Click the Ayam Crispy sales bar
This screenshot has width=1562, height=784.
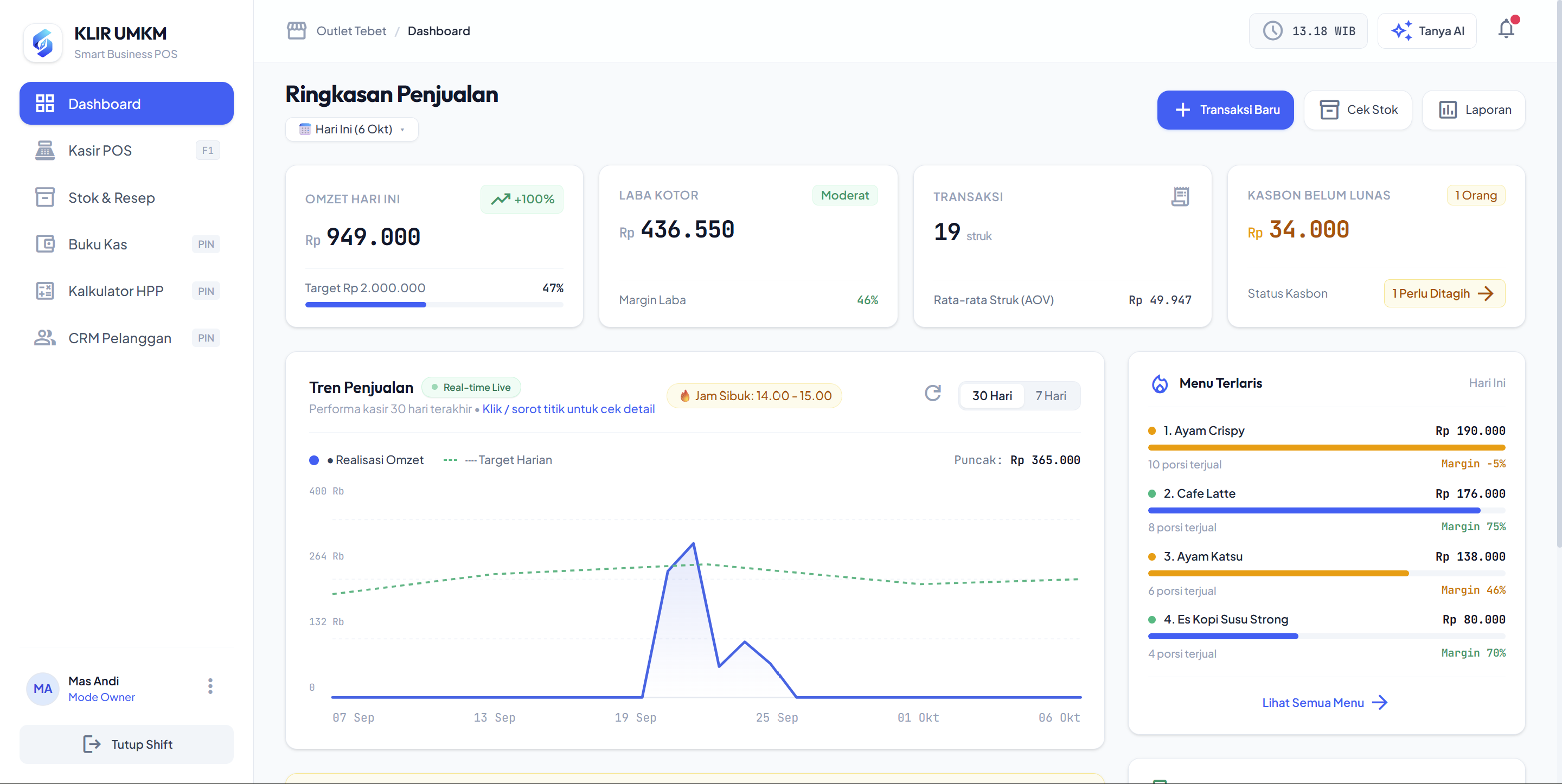1327,447
